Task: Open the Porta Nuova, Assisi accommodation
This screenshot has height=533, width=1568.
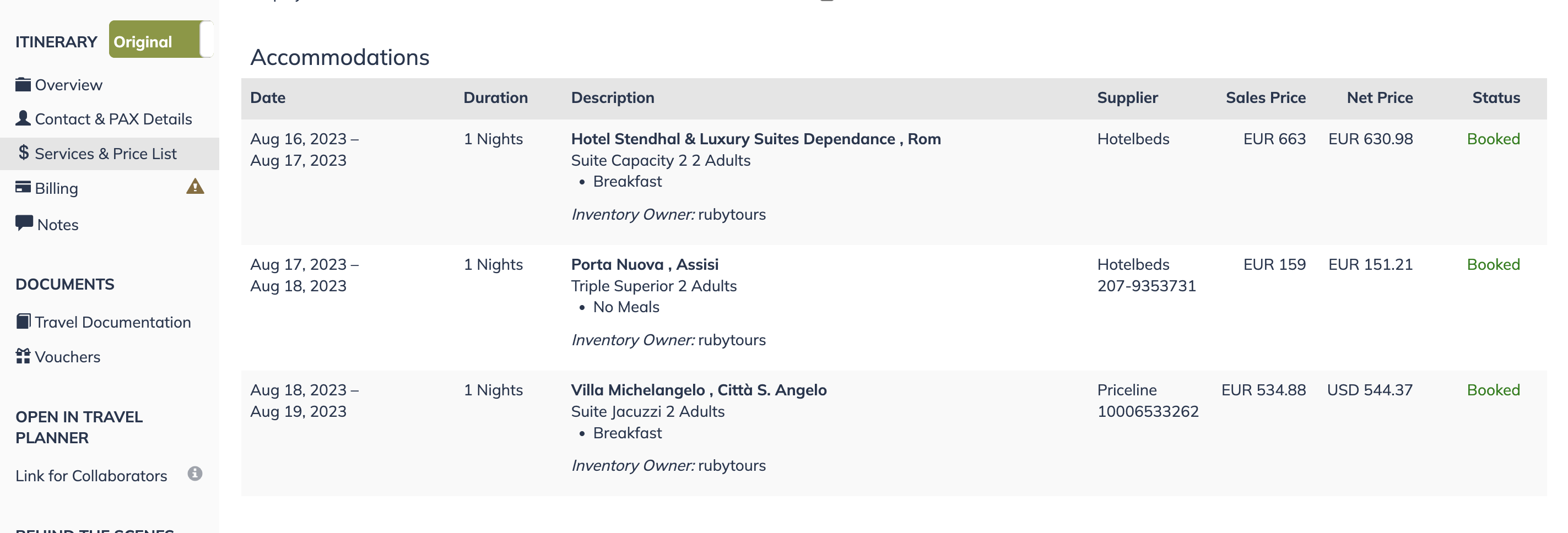Action: [x=645, y=264]
